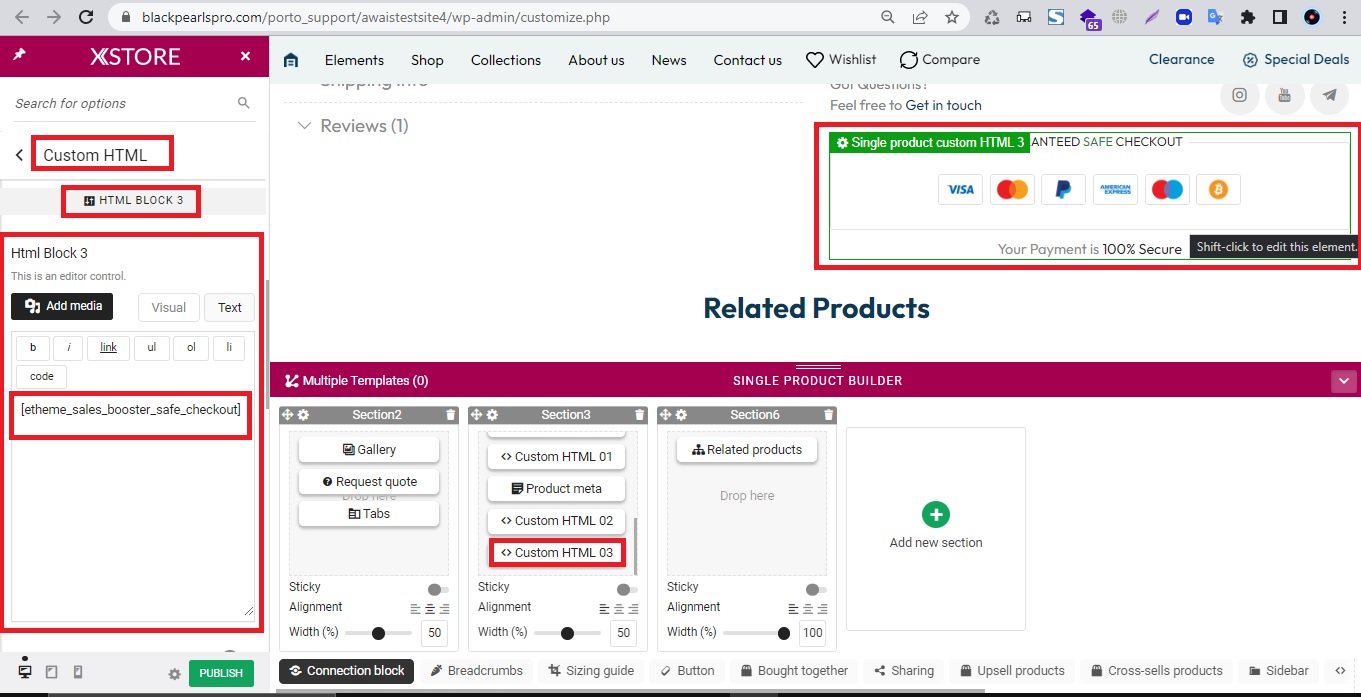
Task: Reload the browser page
Action: pyautogui.click(x=86, y=17)
